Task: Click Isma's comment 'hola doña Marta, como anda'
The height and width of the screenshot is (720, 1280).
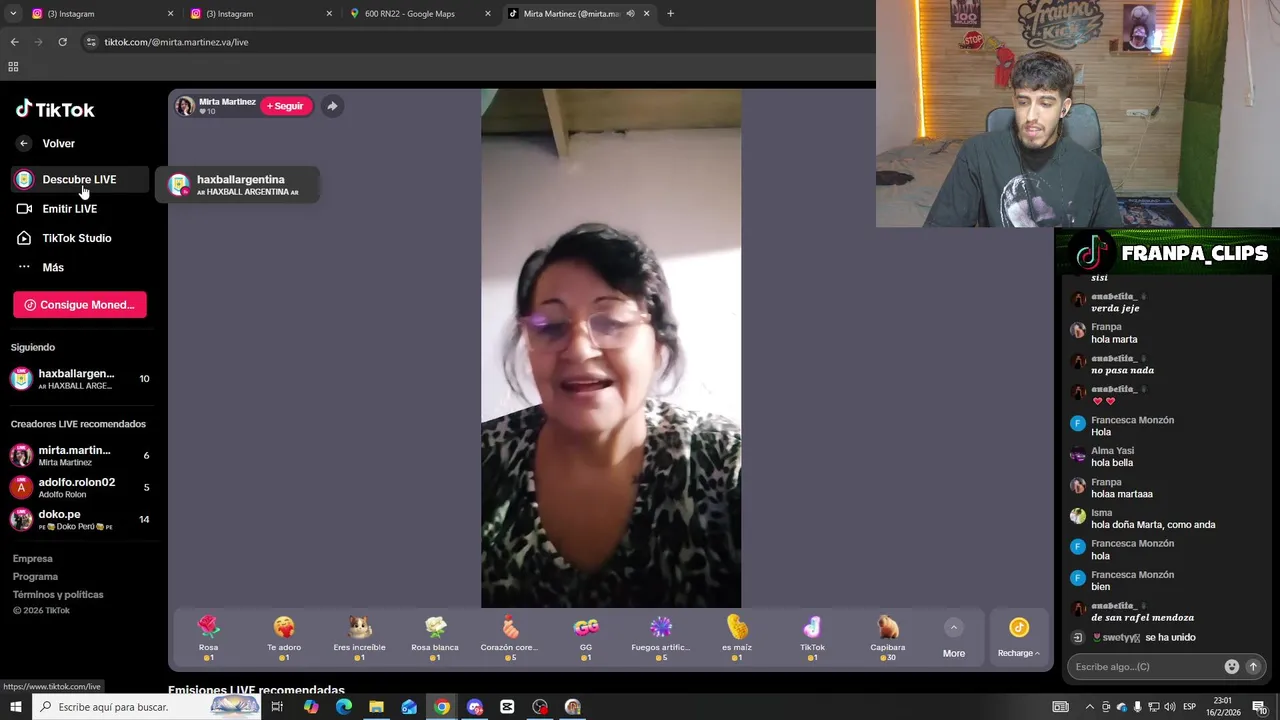Action: pyautogui.click(x=1153, y=525)
